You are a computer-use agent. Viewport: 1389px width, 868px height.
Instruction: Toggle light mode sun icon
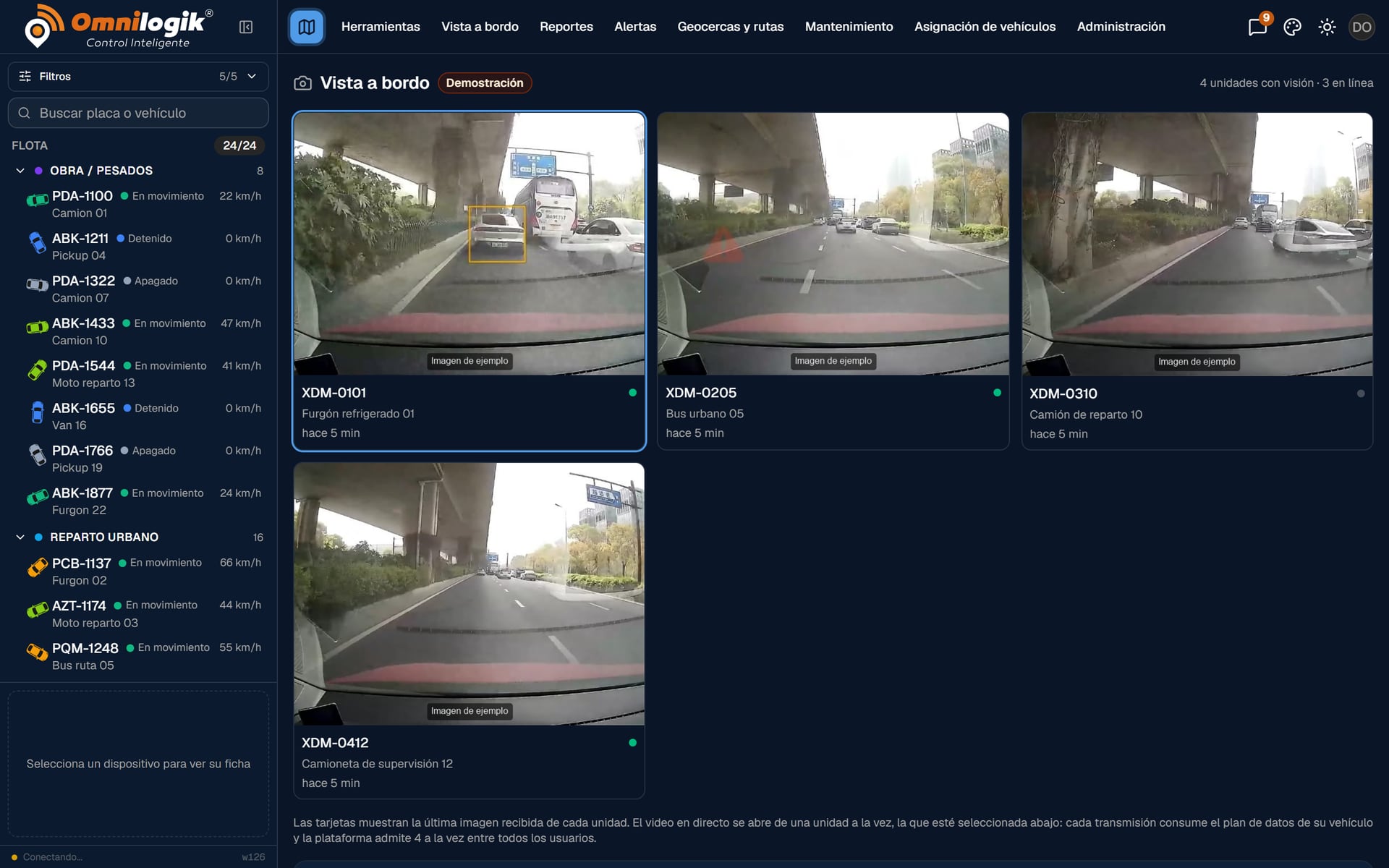(x=1327, y=27)
